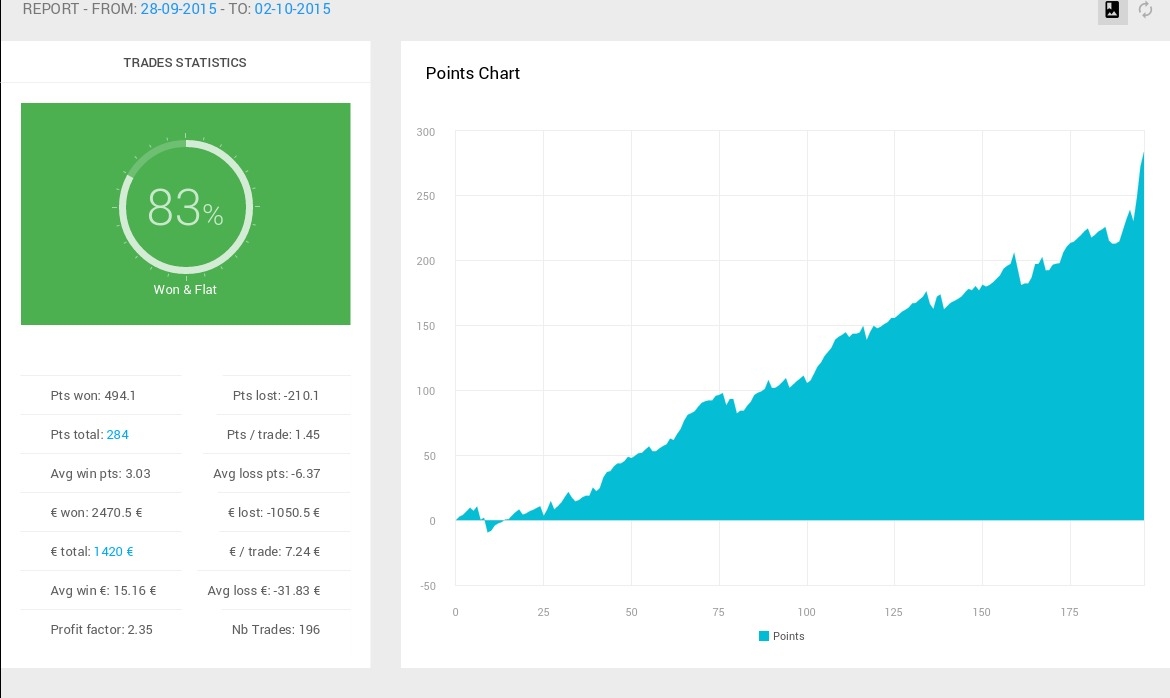Select the Trades Statistics panel header
Viewport: 1170px width, 698px height.
coord(185,62)
